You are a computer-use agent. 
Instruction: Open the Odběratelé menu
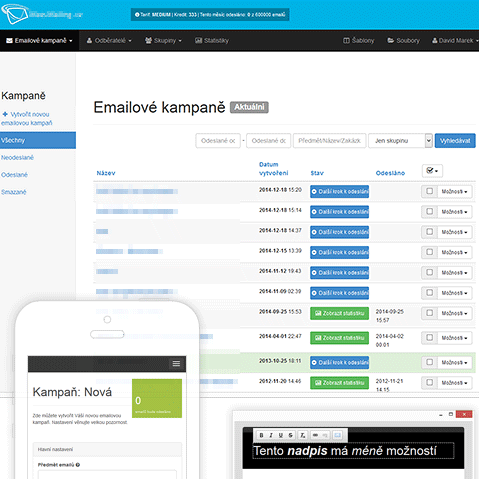[109, 41]
